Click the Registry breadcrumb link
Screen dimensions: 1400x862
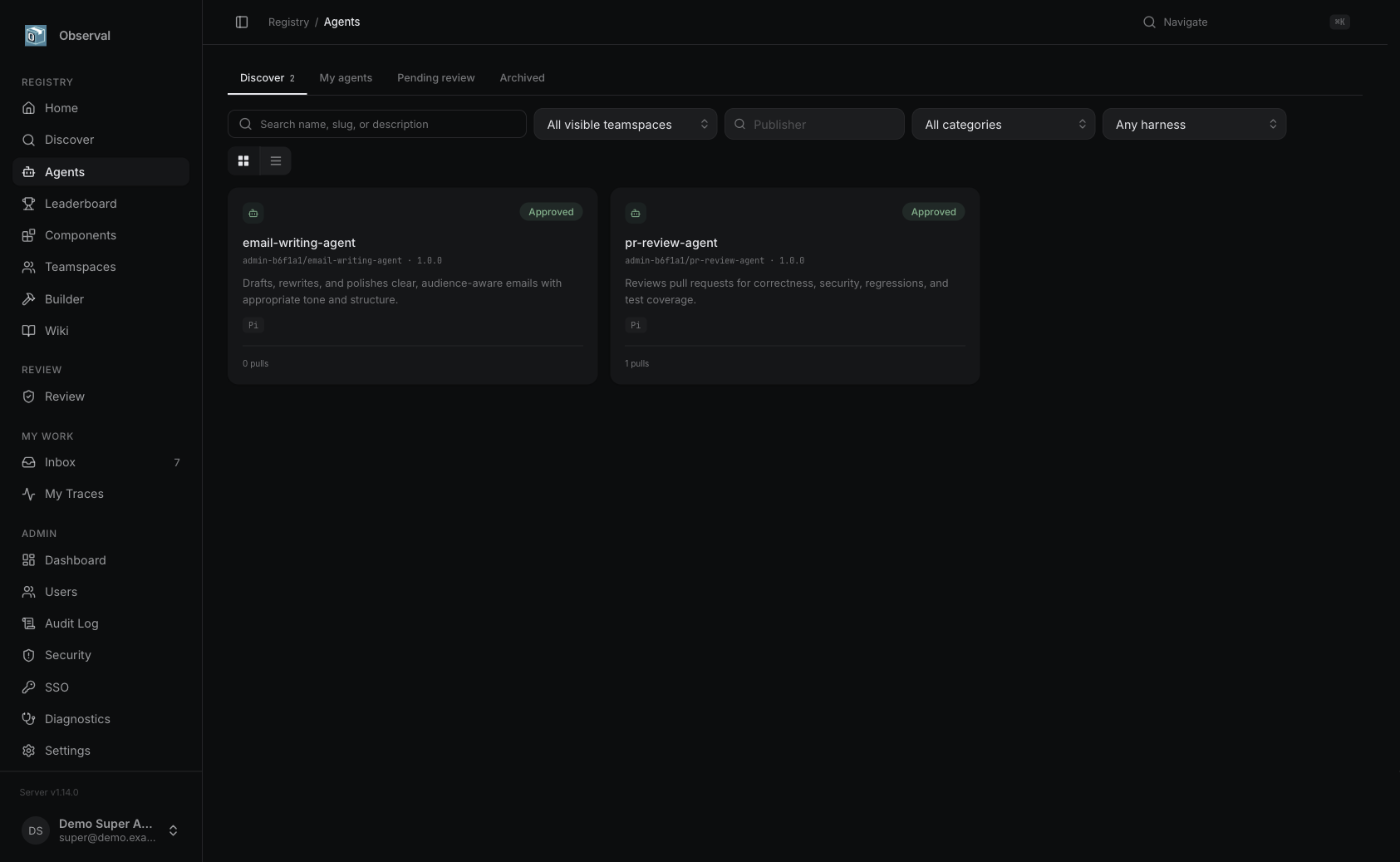288,22
